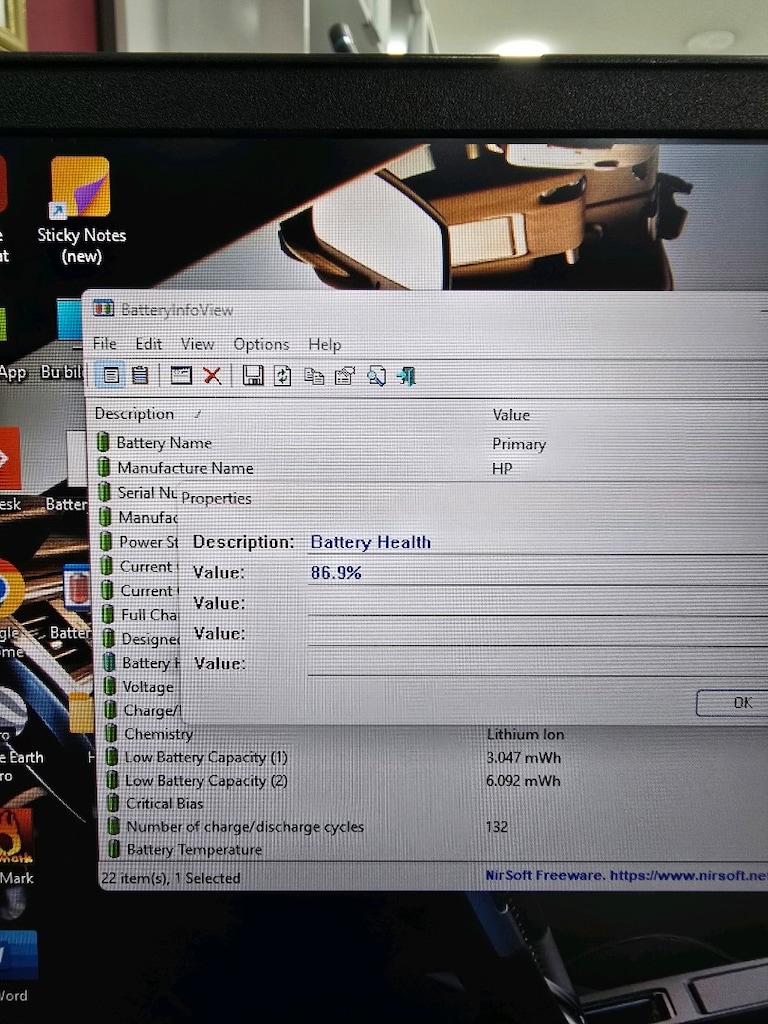The width and height of the screenshot is (768, 1024).
Task: Click the Battery Health description field
Action: 537,542
